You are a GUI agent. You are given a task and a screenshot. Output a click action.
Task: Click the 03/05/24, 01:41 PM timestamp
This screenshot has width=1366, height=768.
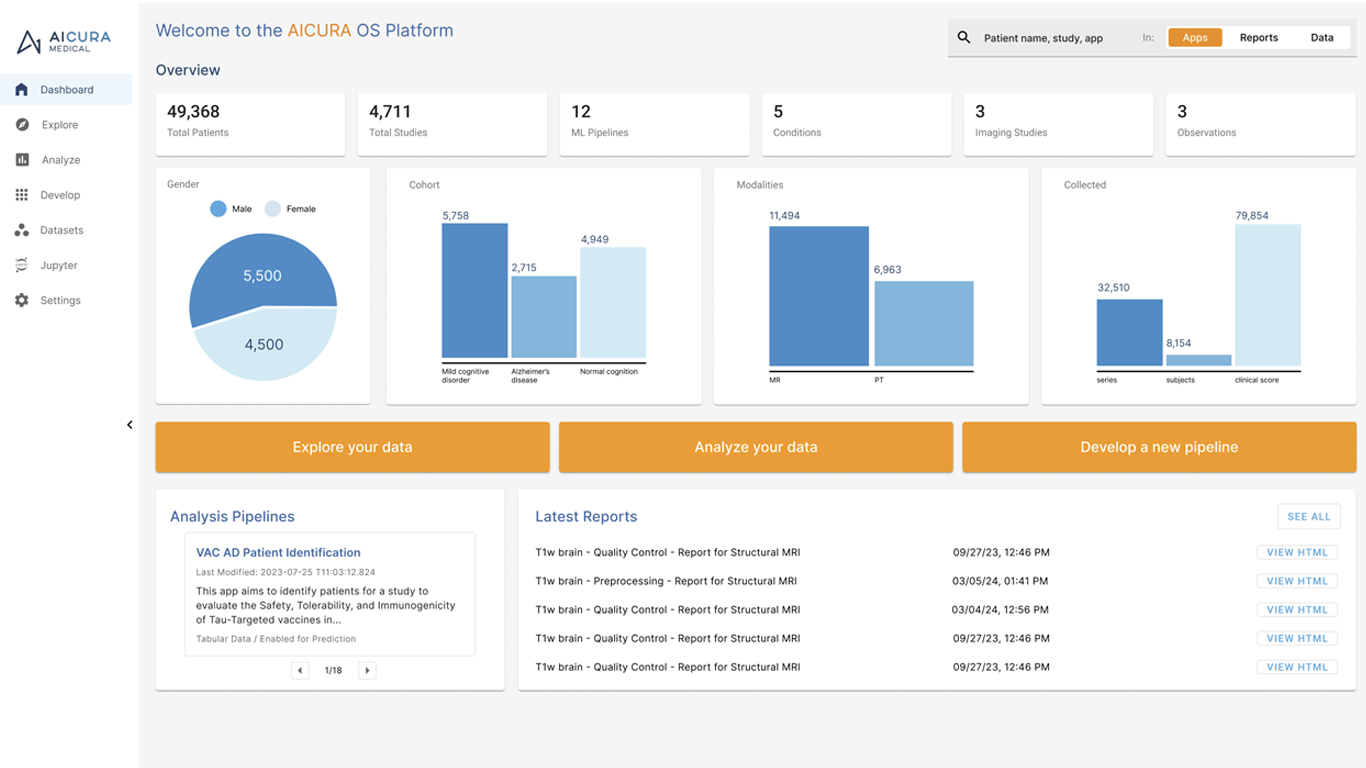click(x=1001, y=581)
